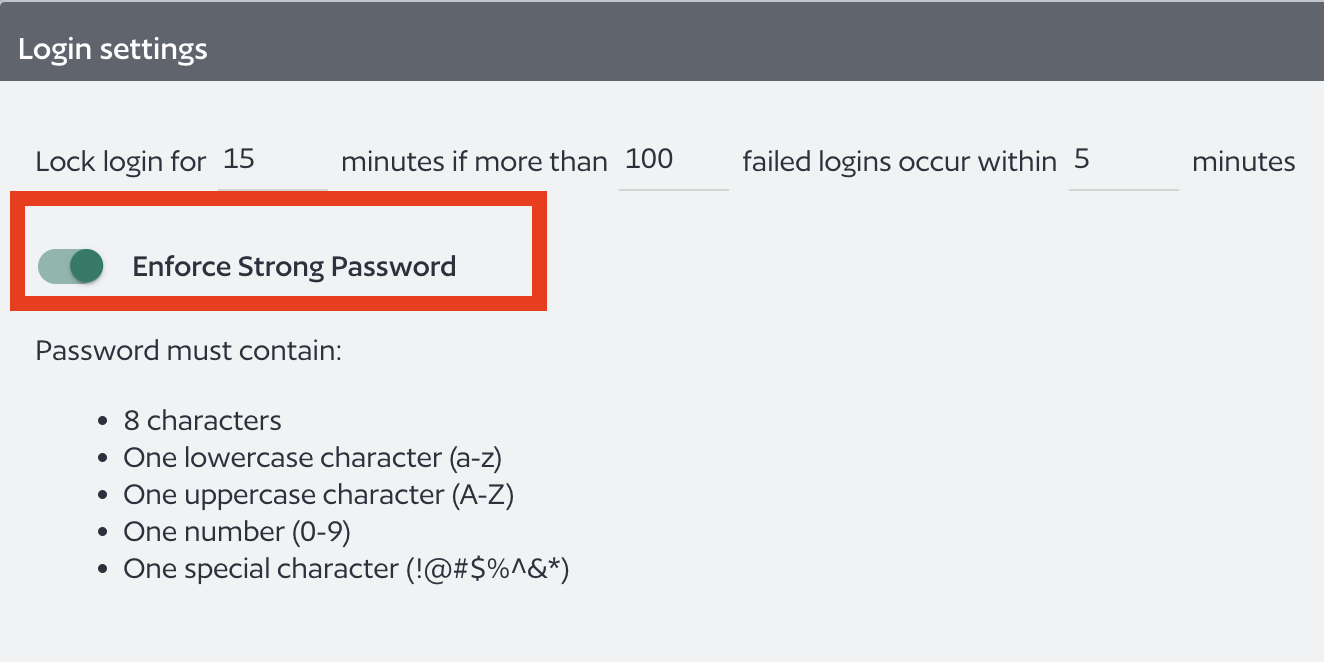This screenshot has height=662, width=1324.
Task: Select the One number requirement
Action: (x=236, y=531)
